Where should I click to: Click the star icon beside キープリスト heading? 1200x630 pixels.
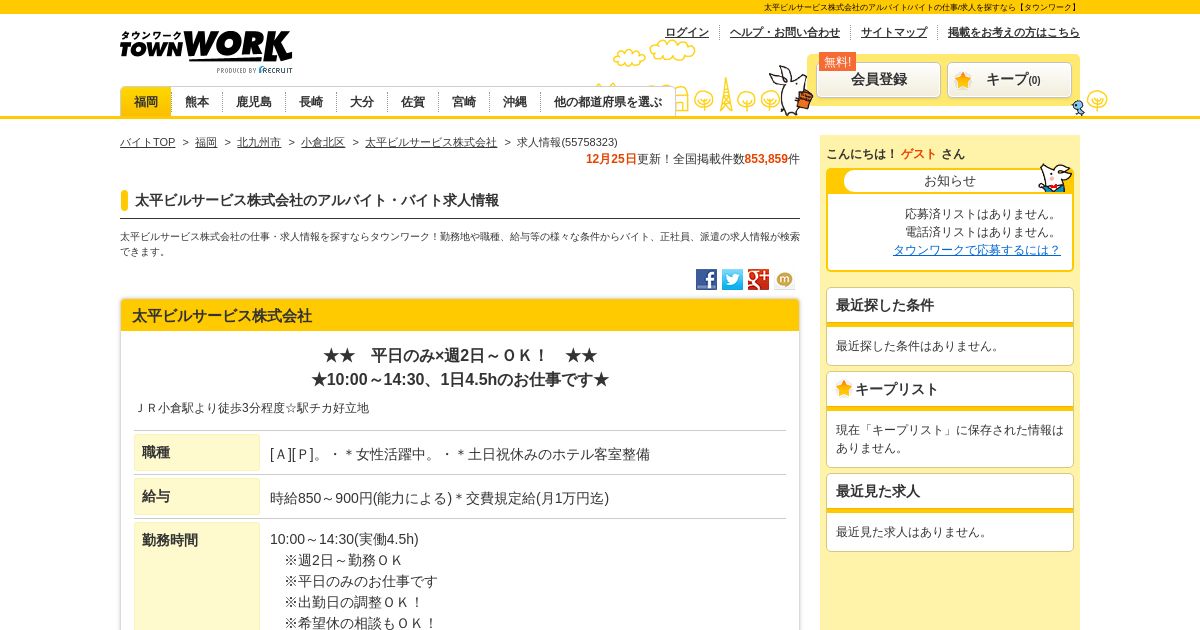pyautogui.click(x=844, y=388)
